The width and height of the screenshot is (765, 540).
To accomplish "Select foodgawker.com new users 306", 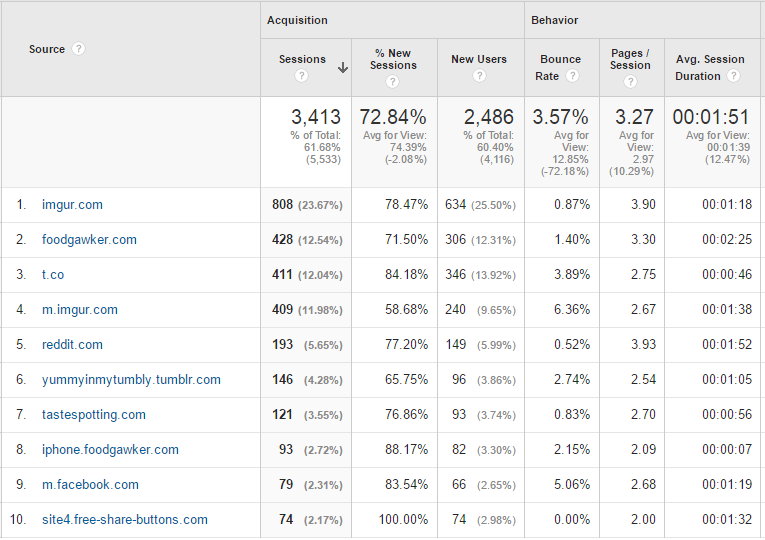I will tap(455, 240).
